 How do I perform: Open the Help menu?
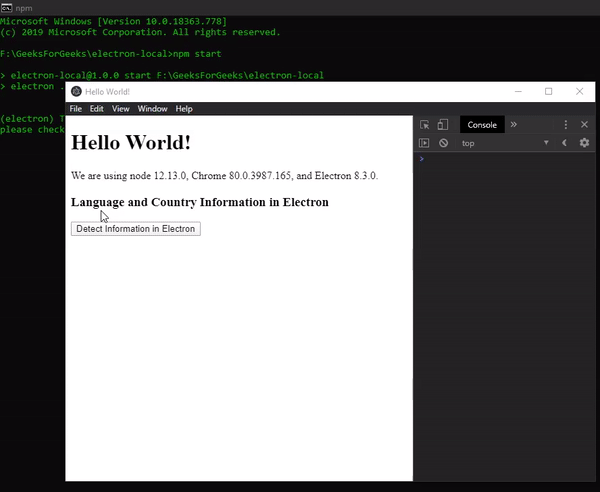184,109
